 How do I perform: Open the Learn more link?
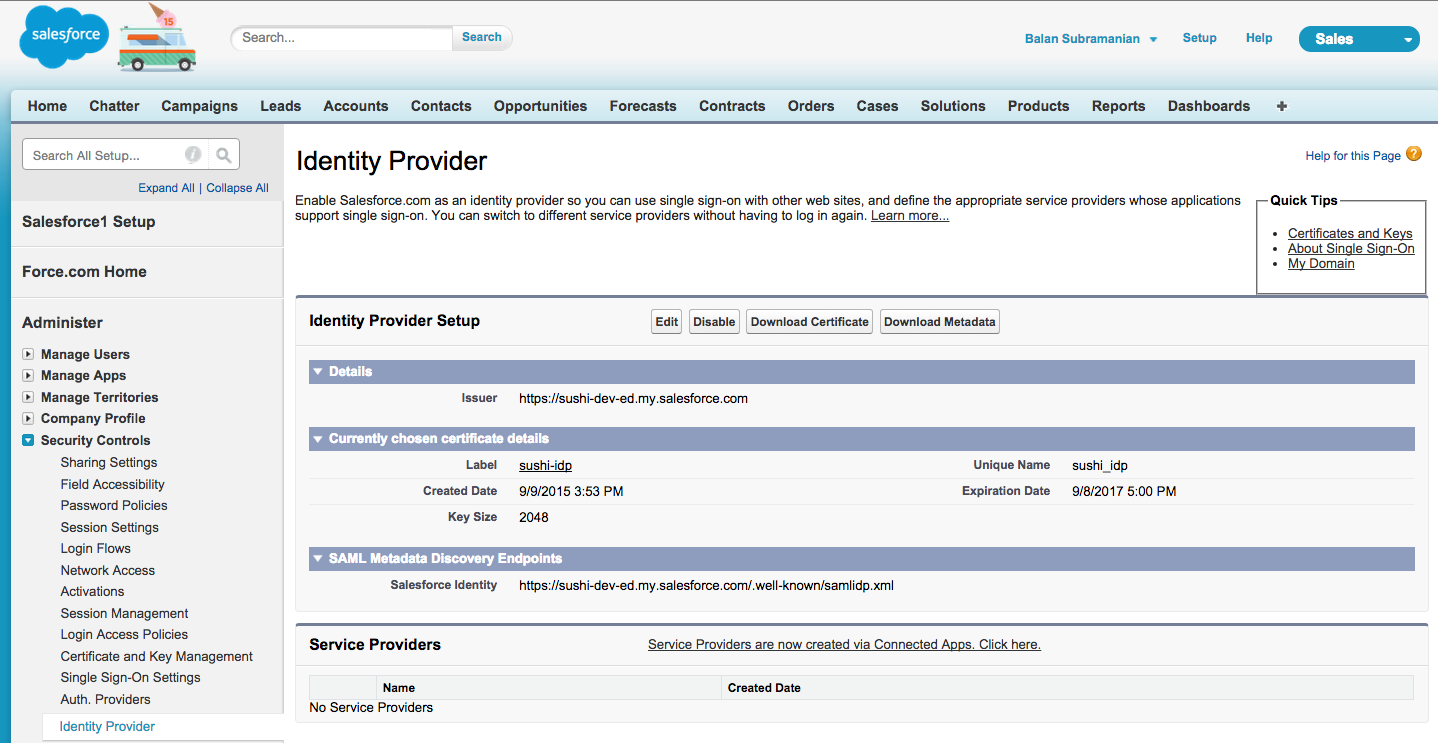[x=910, y=216]
